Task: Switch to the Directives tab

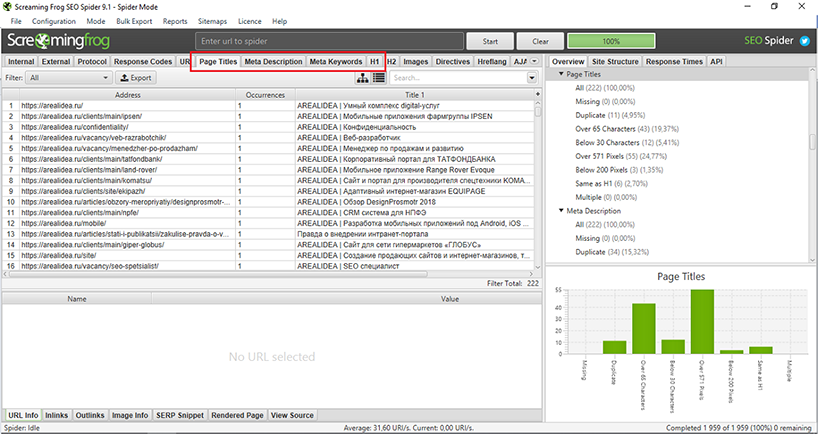Action: (453, 62)
